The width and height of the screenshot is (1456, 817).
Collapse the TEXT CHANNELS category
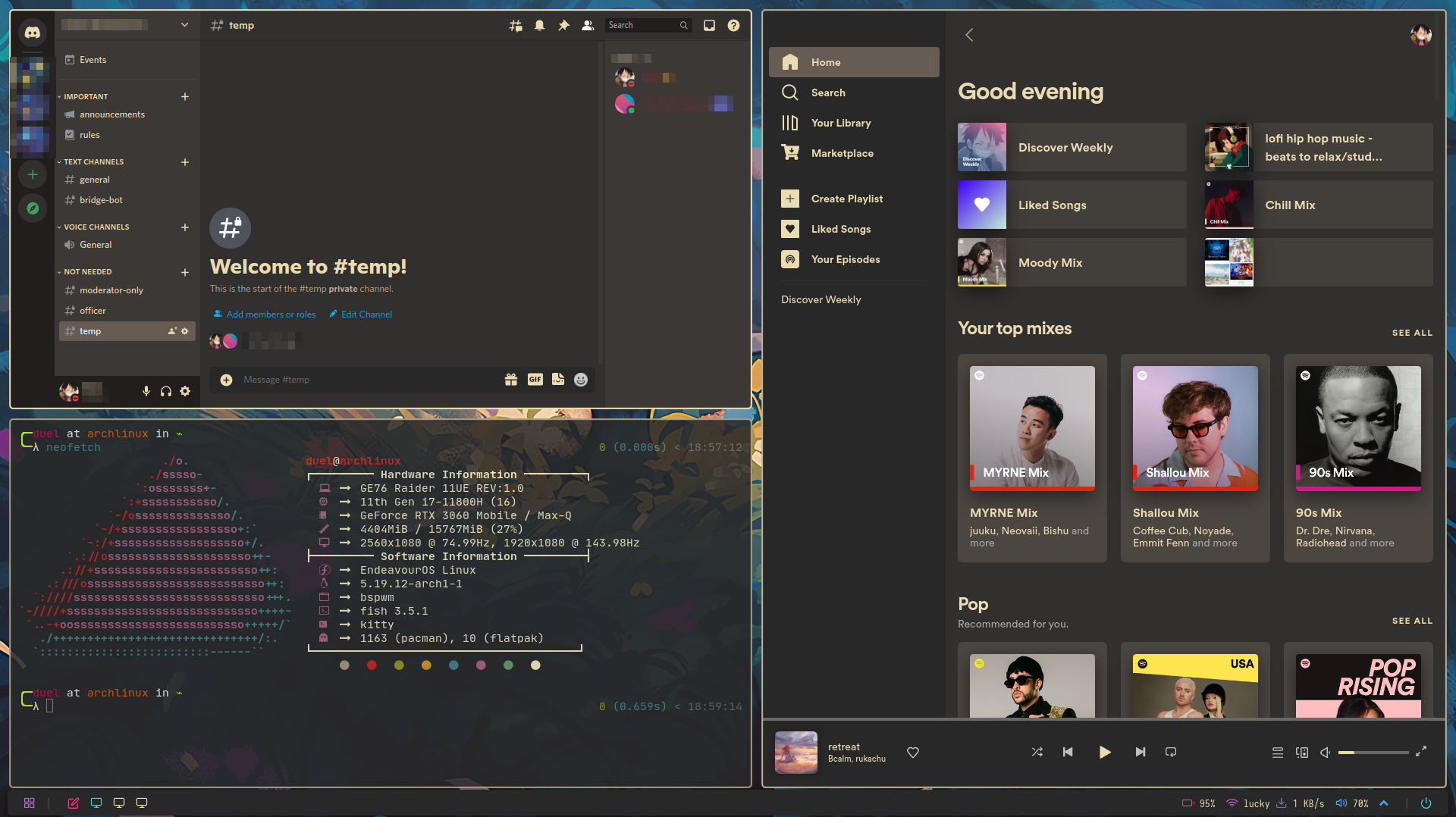click(93, 162)
